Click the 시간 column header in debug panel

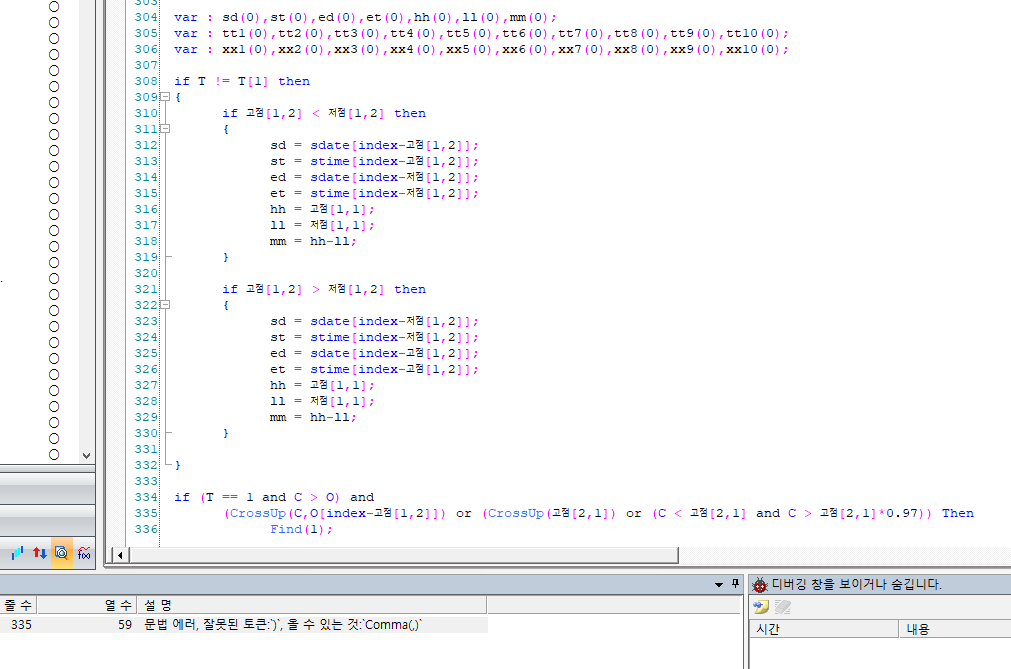click(x=768, y=629)
